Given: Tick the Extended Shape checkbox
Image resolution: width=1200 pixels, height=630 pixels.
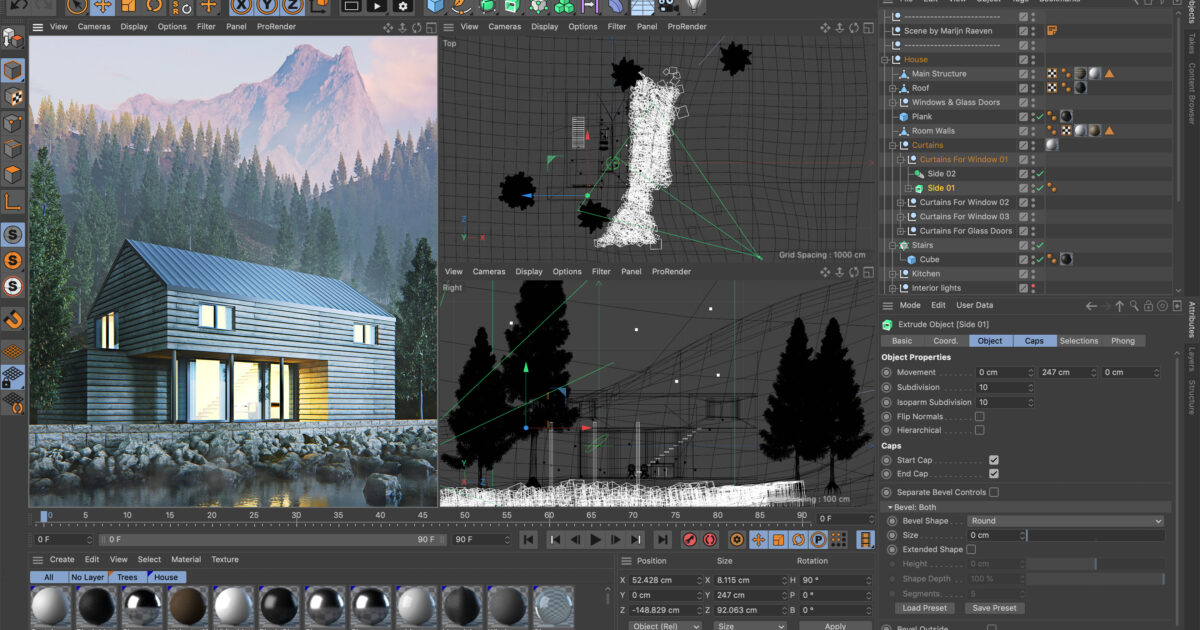Looking at the screenshot, I should pyautogui.click(x=972, y=549).
